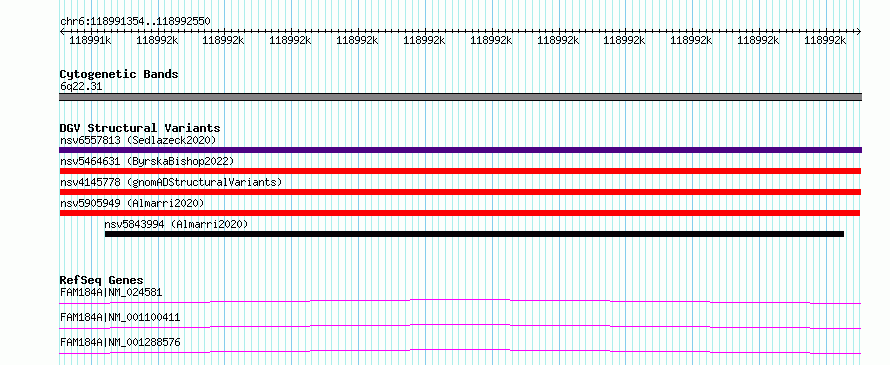Click the black nsv5843994 variant bar
890x365 pixels.
(x=475, y=234)
